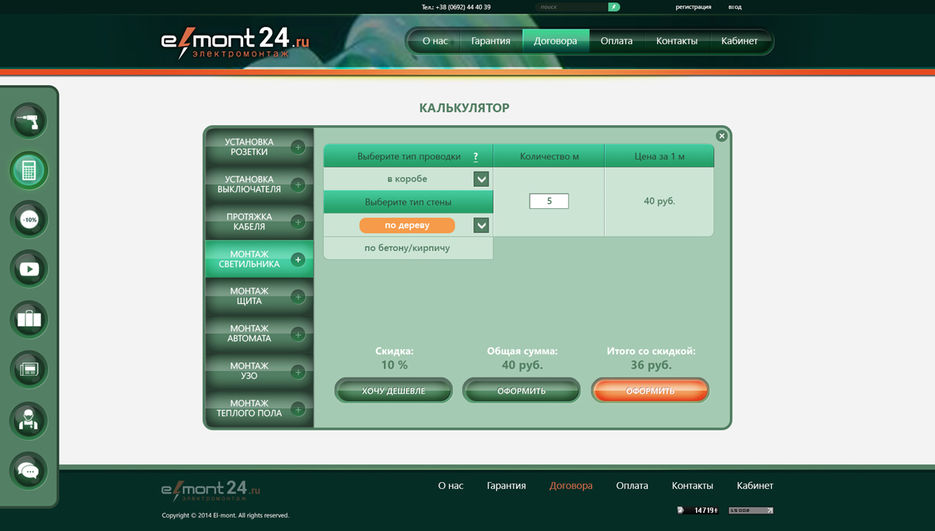This screenshot has width=935, height=531.
Task: Click the search submit icon in header
Action: click(614, 7)
